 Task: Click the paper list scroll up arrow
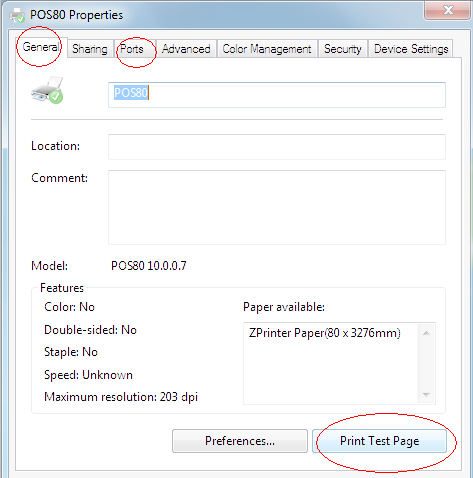(426, 333)
